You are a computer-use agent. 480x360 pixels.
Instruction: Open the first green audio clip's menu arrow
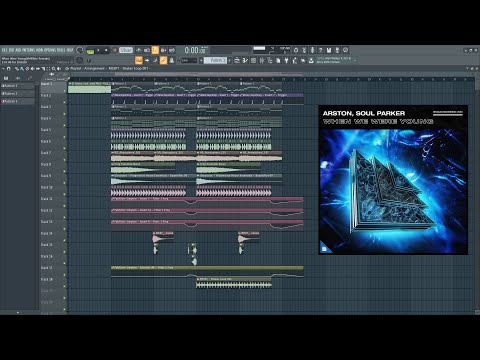70,84
